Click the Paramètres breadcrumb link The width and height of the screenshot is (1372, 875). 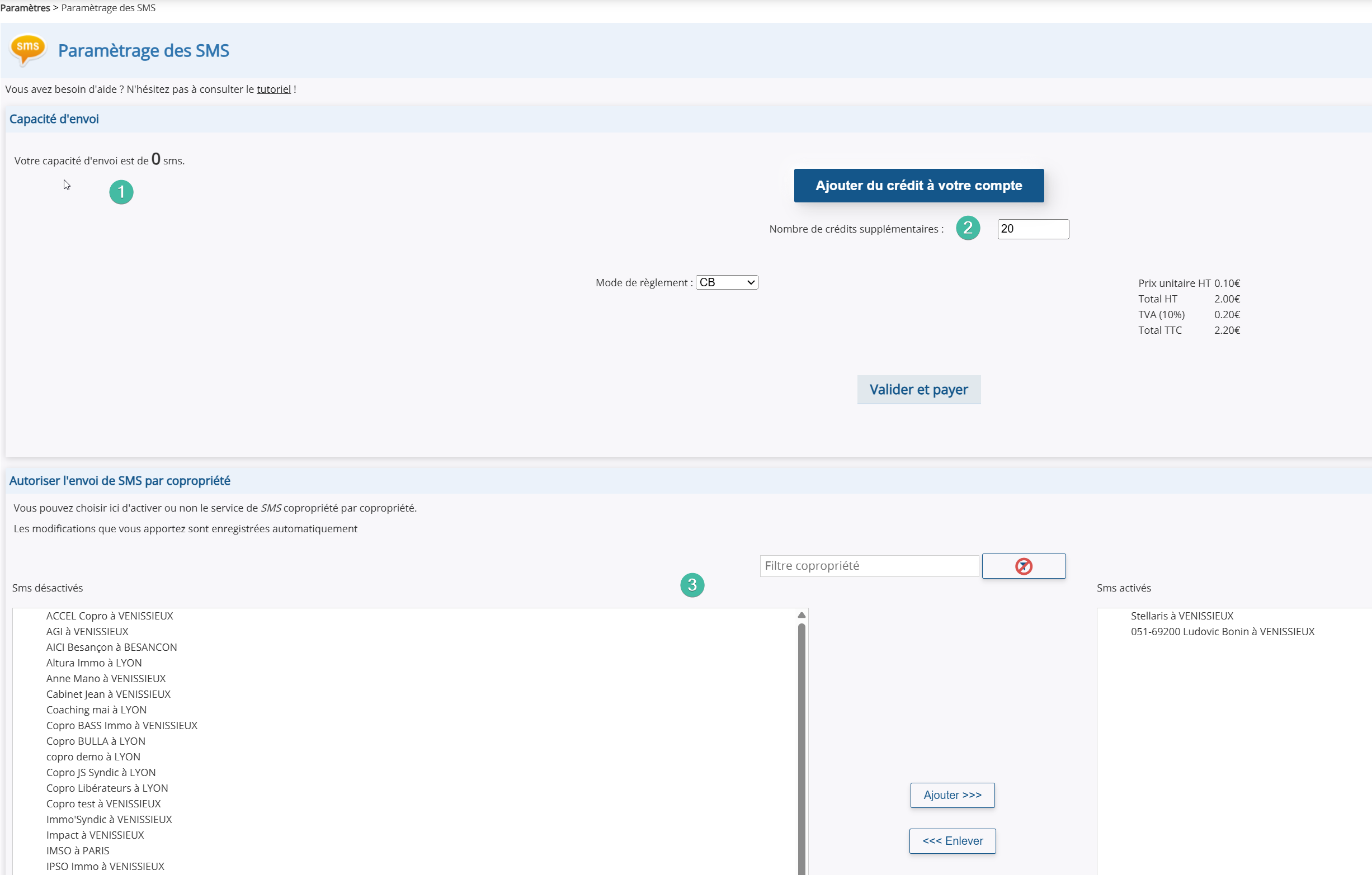coord(25,8)
